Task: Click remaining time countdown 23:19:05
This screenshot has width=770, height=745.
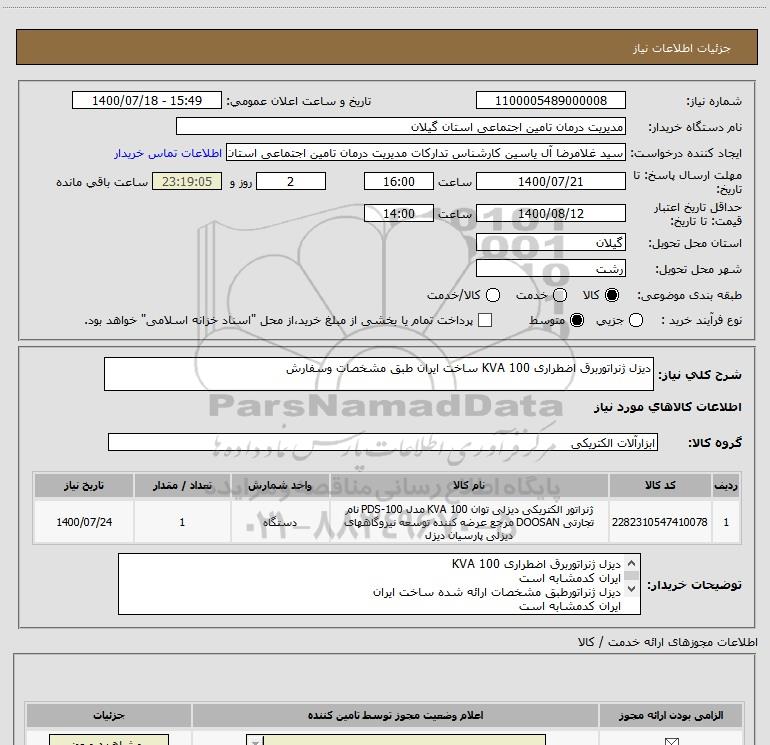Action: click(x=187, y=182)
